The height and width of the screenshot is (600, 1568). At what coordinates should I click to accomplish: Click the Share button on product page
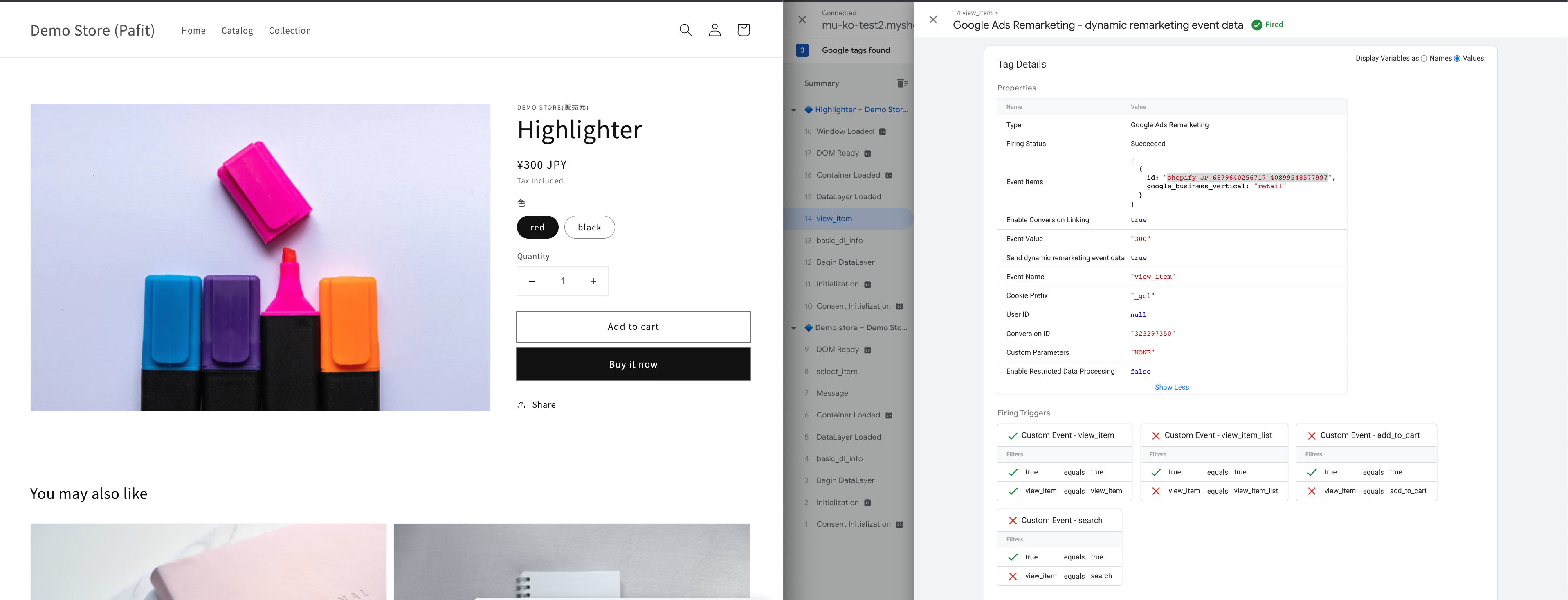[x=536, y=404]
